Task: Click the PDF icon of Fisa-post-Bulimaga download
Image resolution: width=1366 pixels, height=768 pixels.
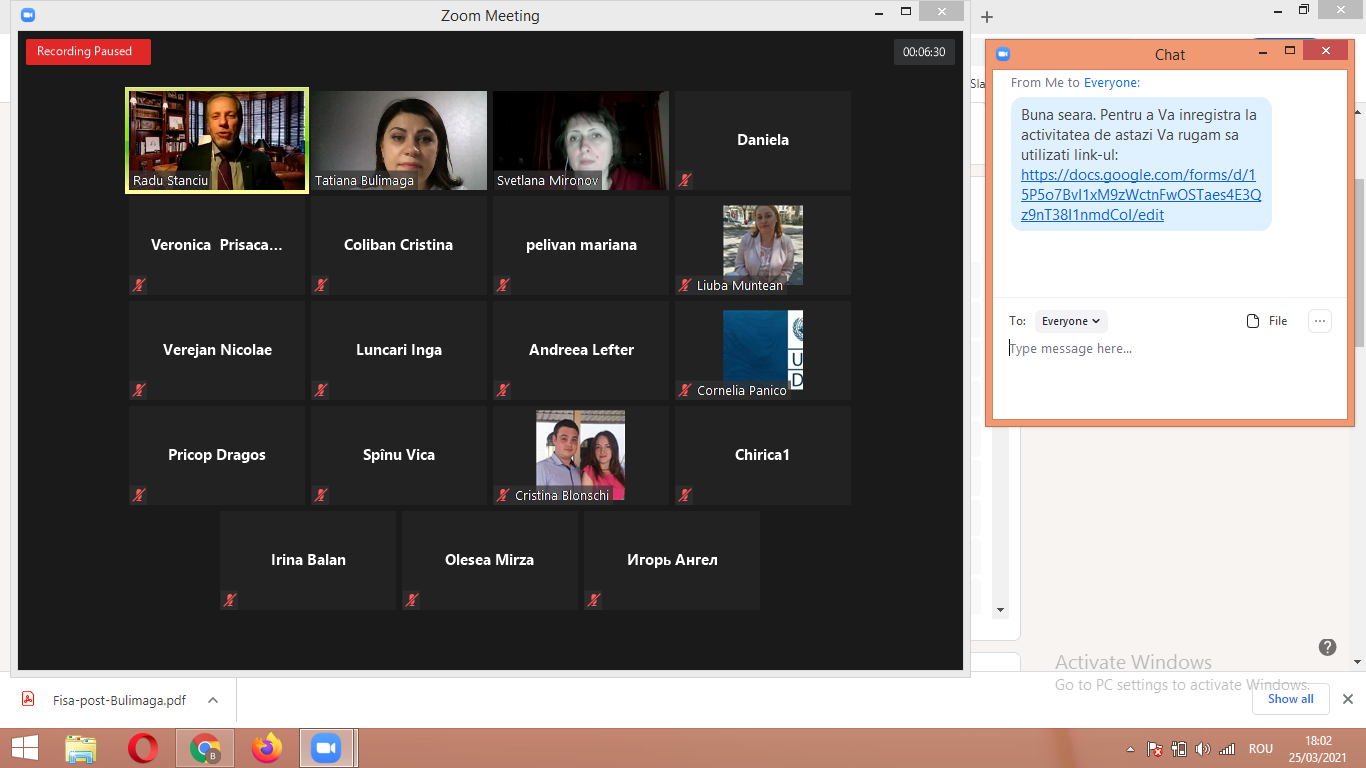Action: (29, 700)
